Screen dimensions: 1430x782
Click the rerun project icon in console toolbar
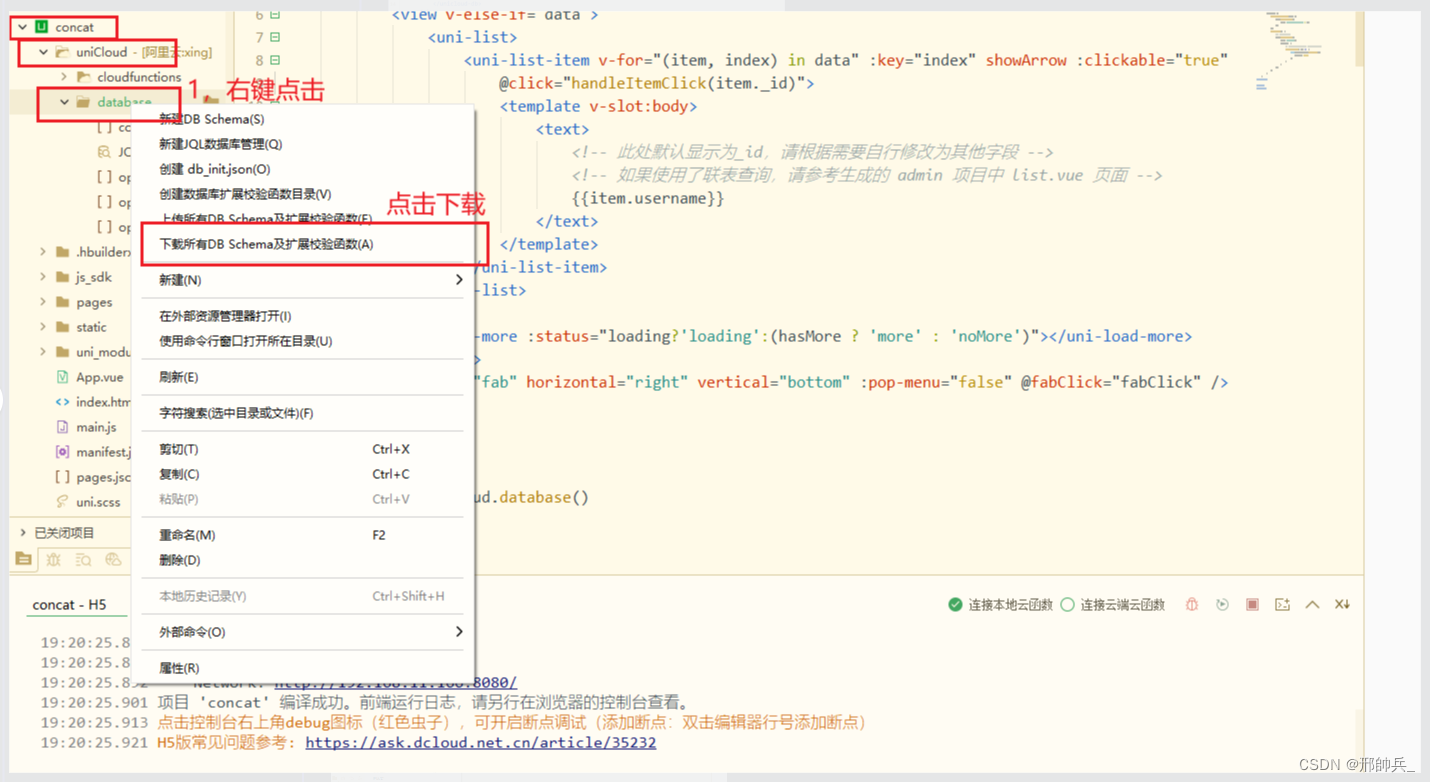pyautogui.click(x=1222, y=604)
